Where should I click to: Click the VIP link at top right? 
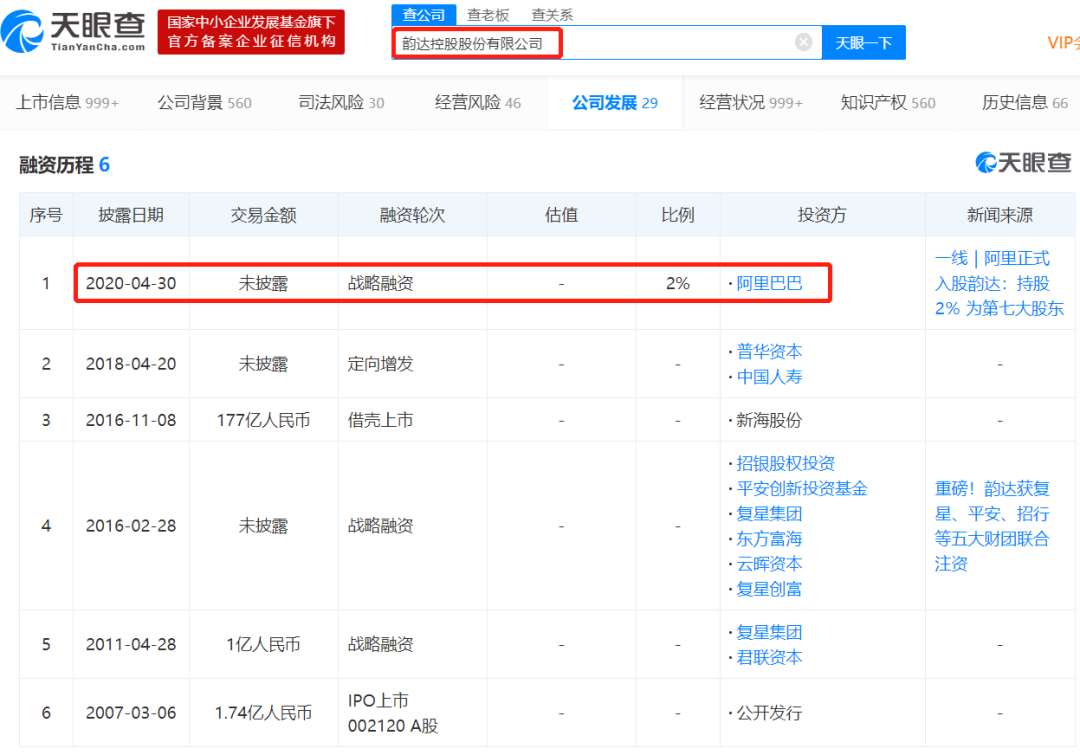(x=1062, y=42)
